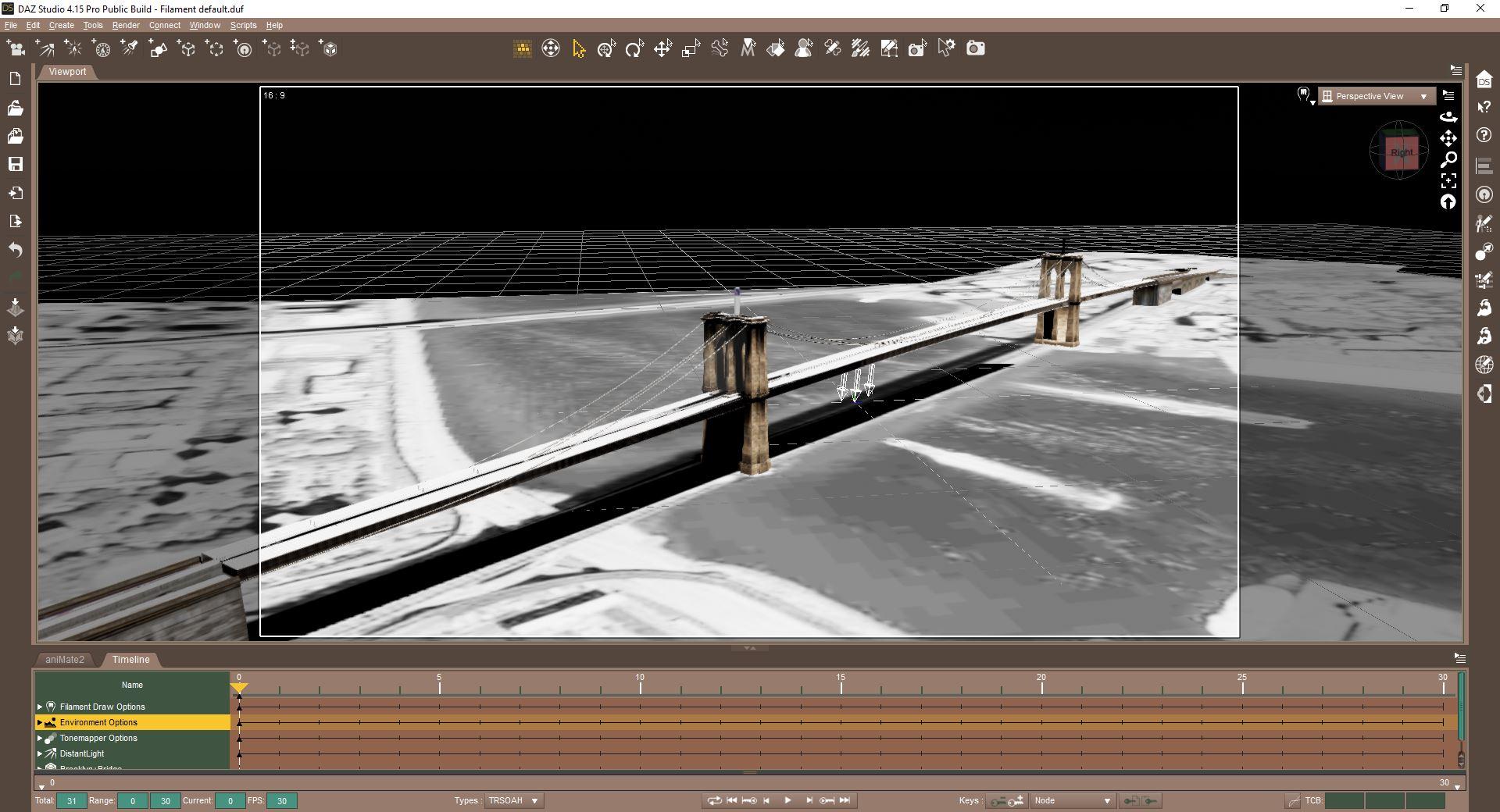Activate the Translate move tool
The height and width of the screenshot is (812, 1500).
[x=662, y=49]
